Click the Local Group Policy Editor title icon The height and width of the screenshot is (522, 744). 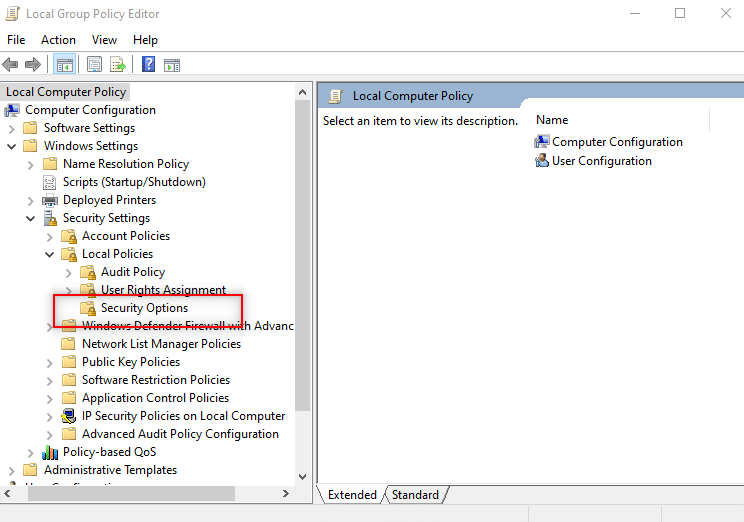12,14
